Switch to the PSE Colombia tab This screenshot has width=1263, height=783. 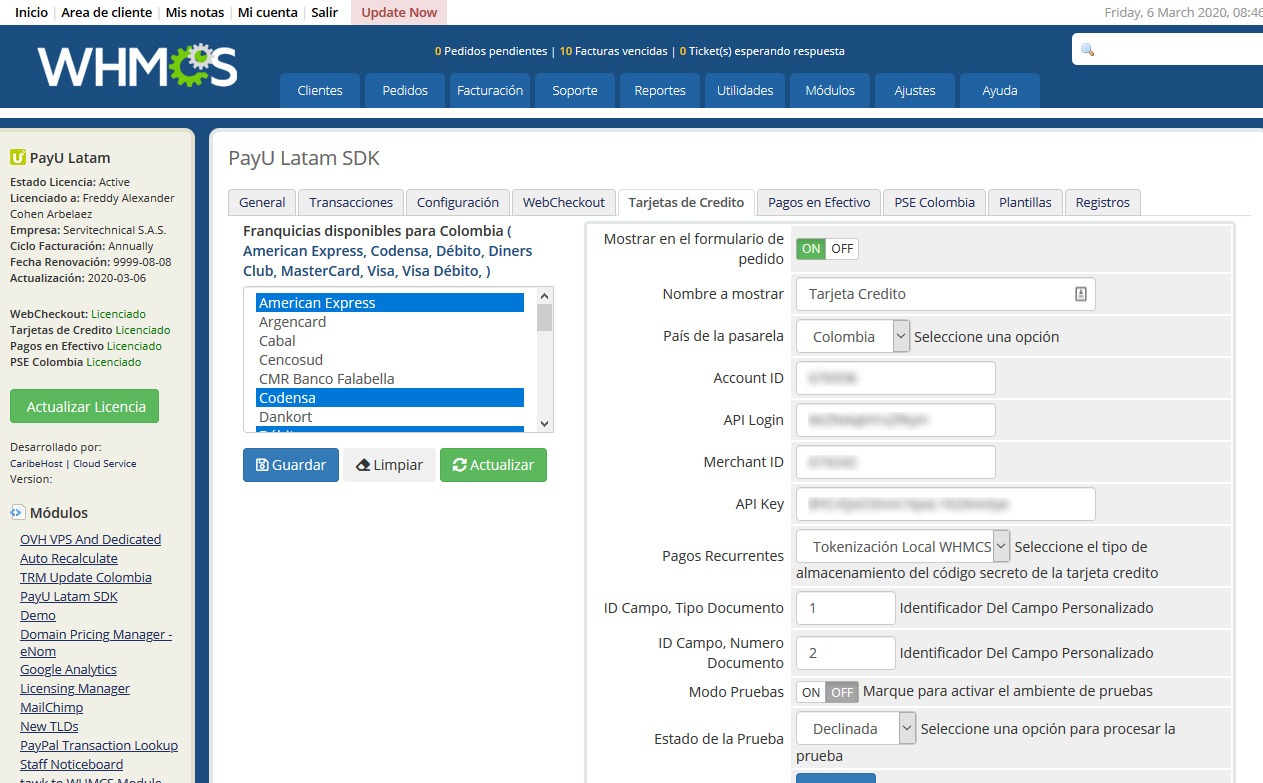[x=935, y=202]
